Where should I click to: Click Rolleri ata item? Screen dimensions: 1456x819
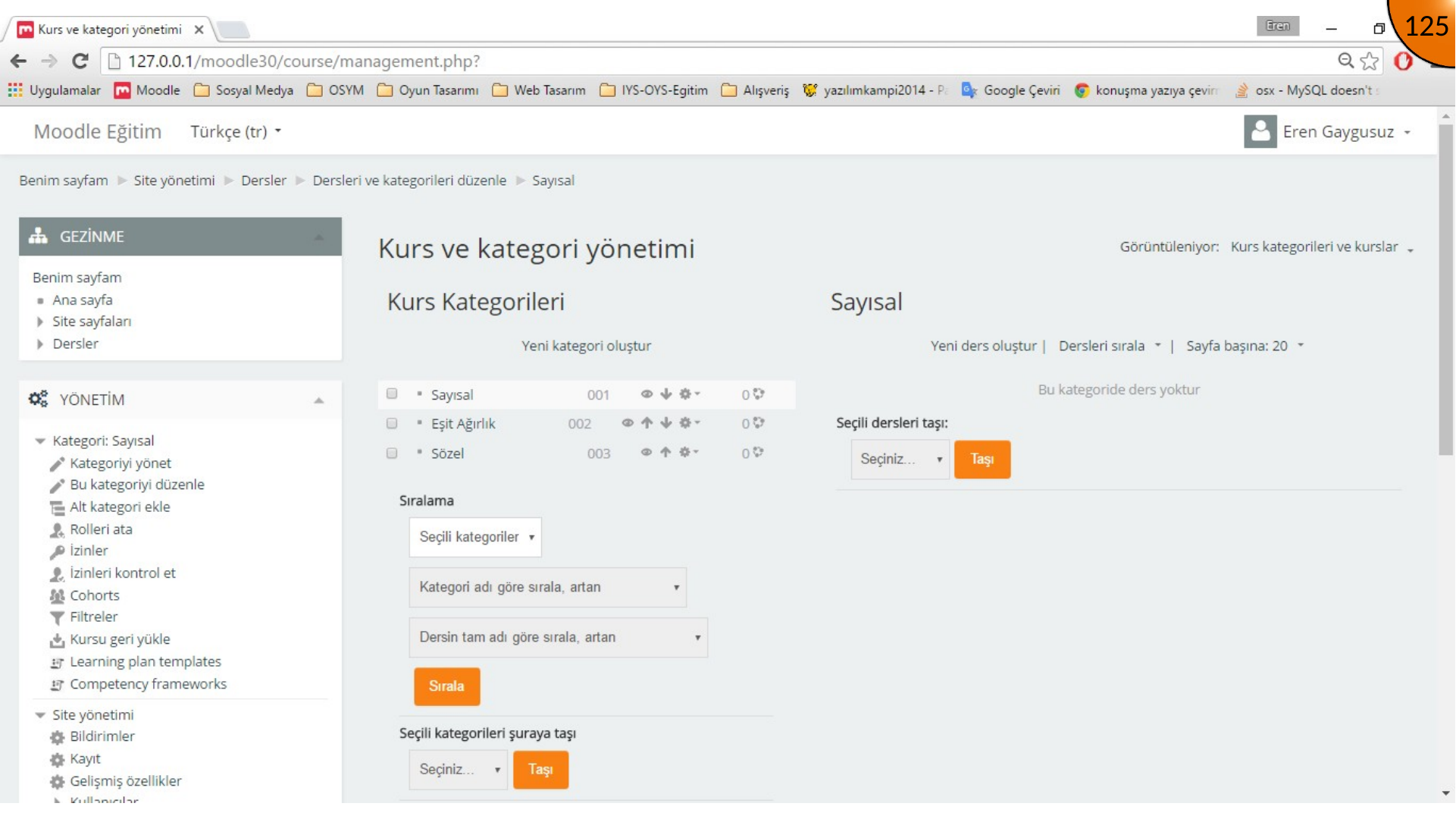click(x=101, y=529)
